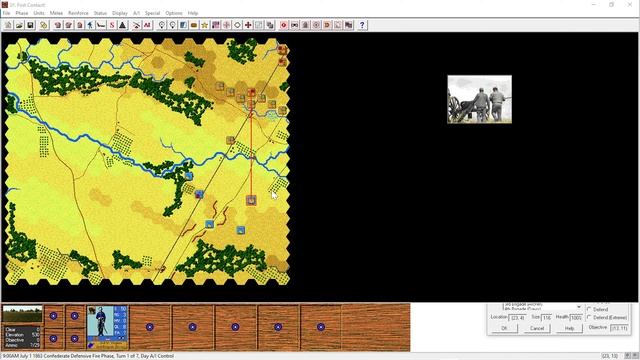Click the white circle toolbar icon

pyautogui.click(x=237, y=25)
